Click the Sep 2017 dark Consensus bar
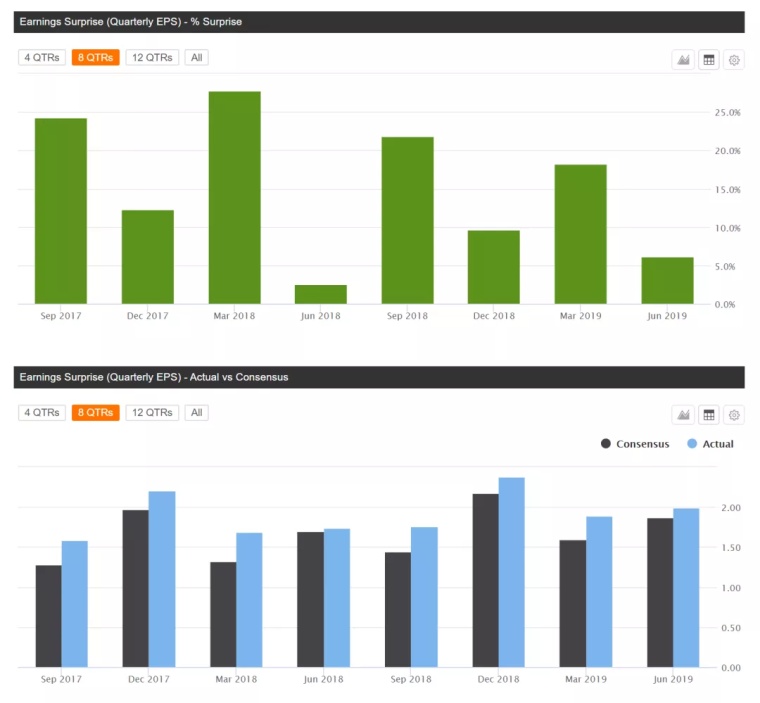 [x=48, y=616]
